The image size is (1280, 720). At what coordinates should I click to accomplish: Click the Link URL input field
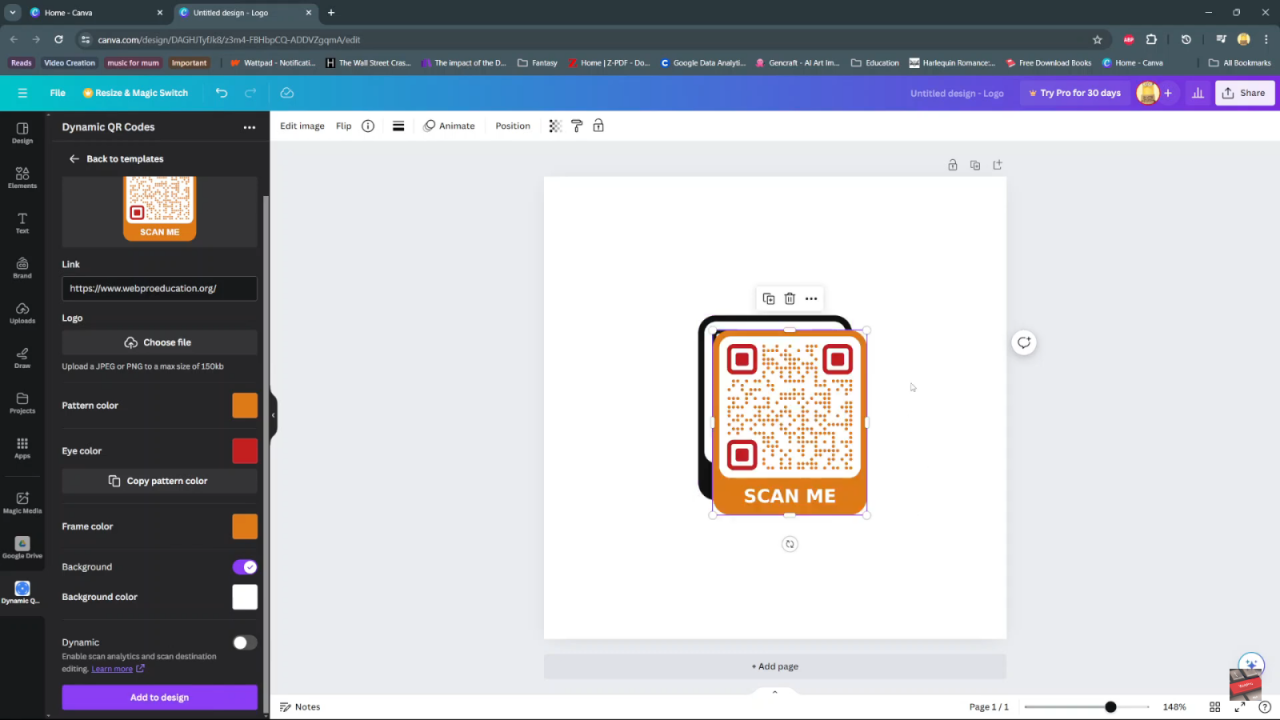point(159,288)
